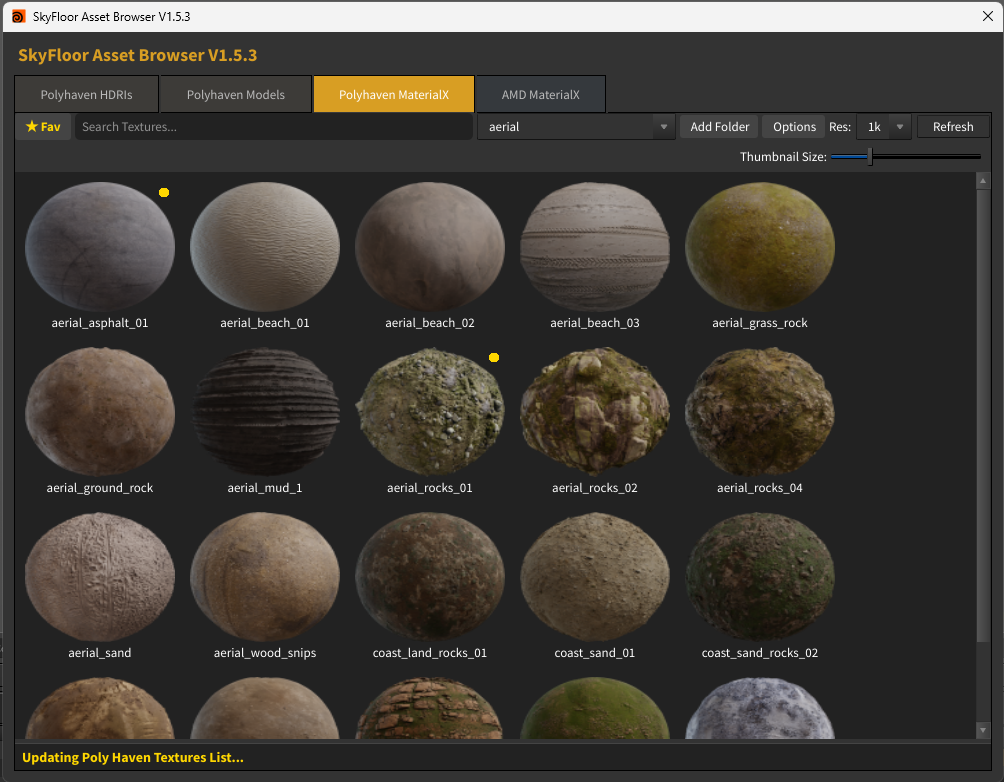Select the aerial_ground_rock thumbnail

[x=100, y=412]
